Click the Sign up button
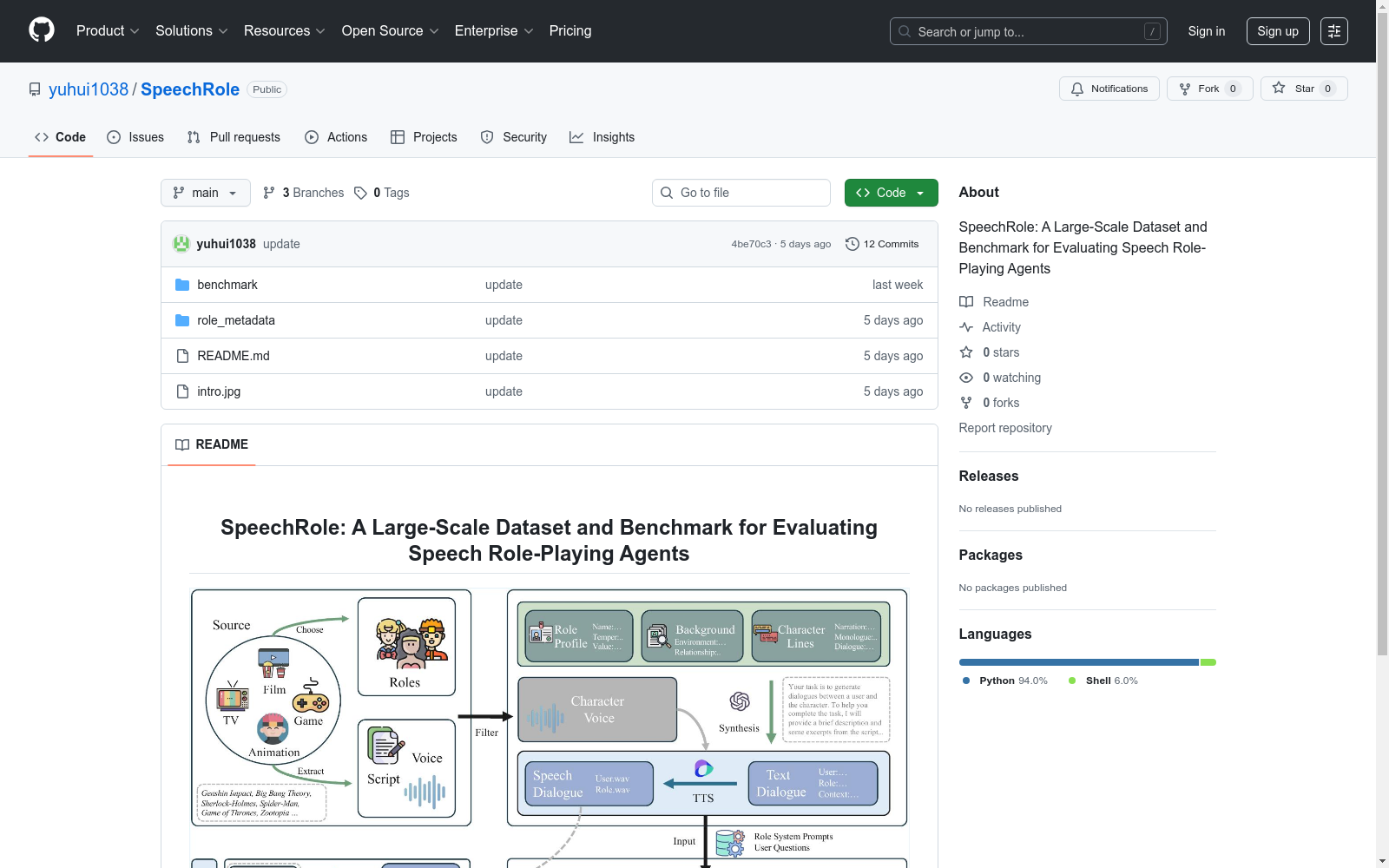Viewport: 1389px width, 868px height. [x=1278, y=31]
